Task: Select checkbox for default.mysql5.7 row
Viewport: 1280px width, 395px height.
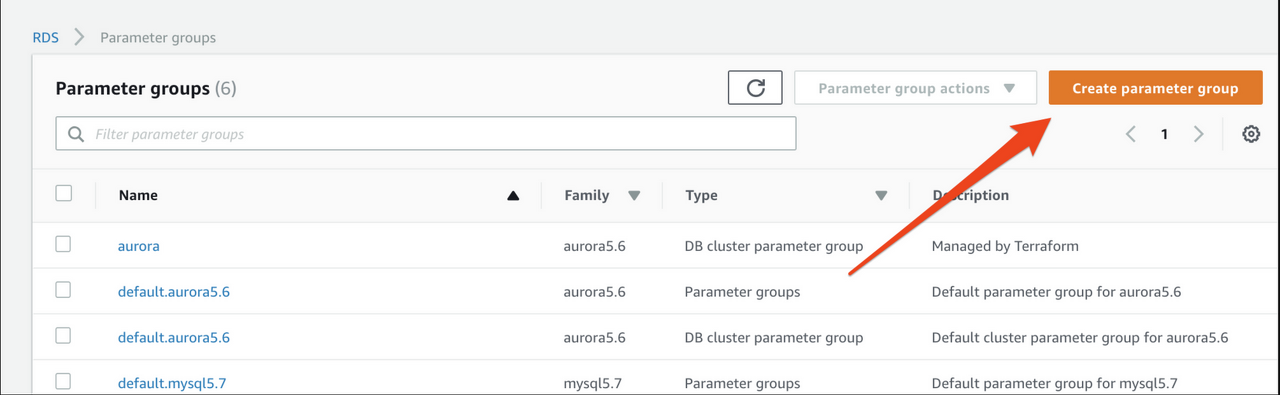Action: (x=64, y=381)
